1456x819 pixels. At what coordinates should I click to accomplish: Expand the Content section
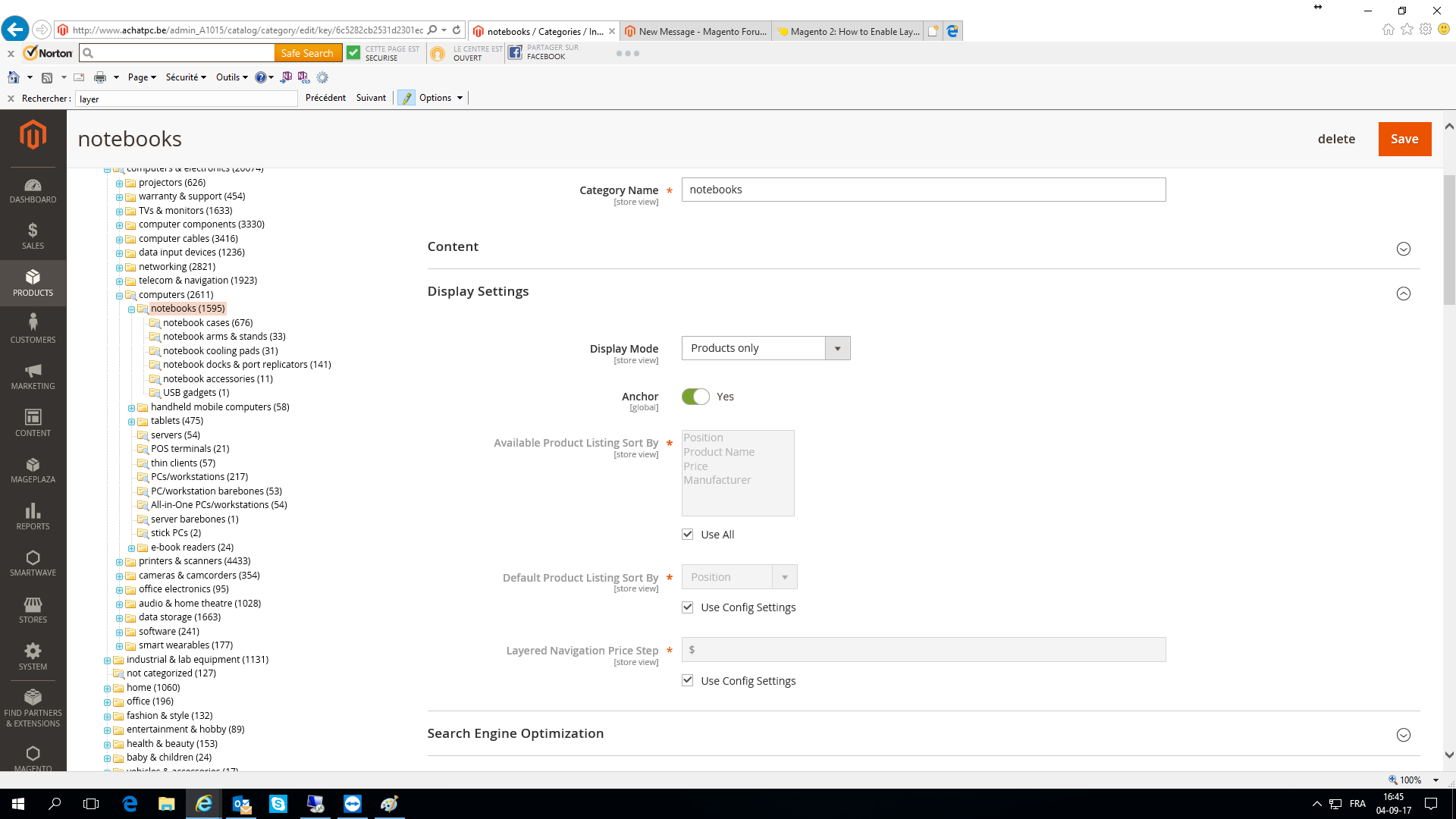point(1403,249)
